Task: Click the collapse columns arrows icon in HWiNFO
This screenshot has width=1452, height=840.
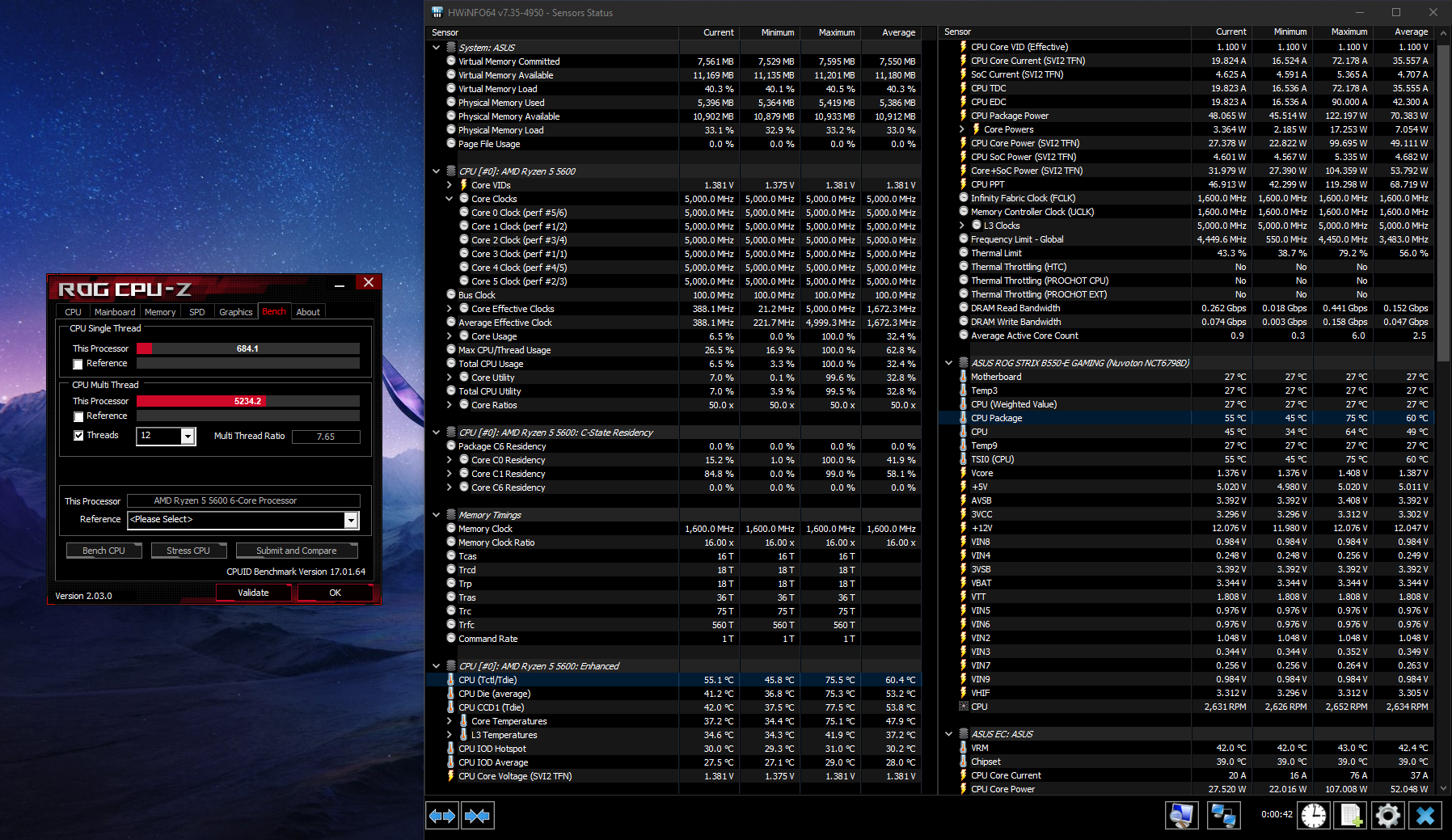Action: [477, 815]
